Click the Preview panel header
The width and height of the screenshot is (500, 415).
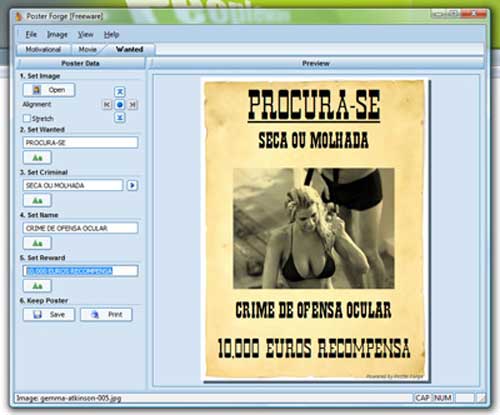(316, 63)
